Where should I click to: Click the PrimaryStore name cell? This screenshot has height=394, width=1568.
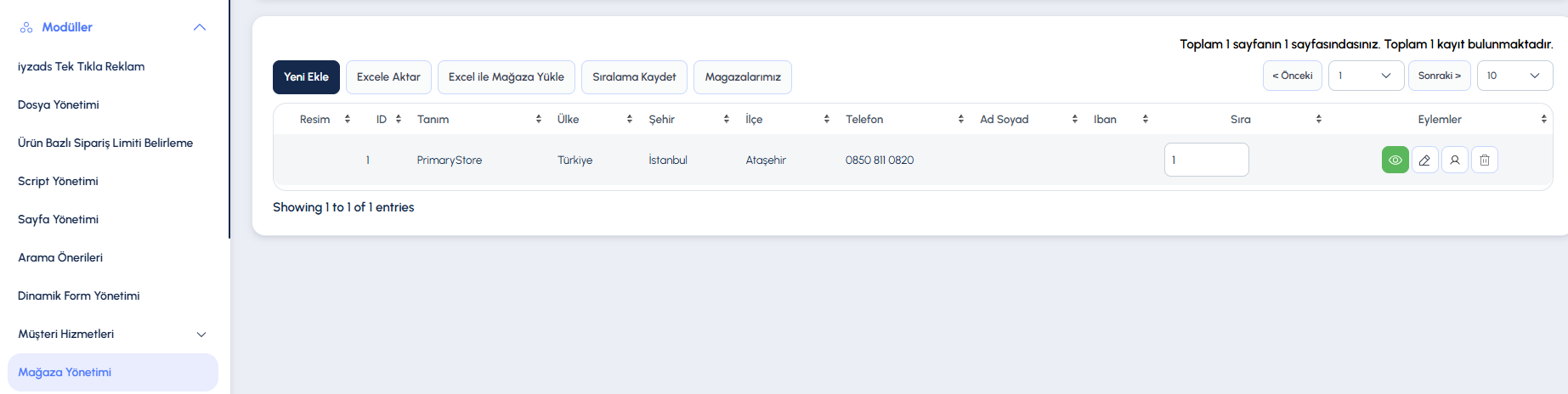[x=450, y=160]
